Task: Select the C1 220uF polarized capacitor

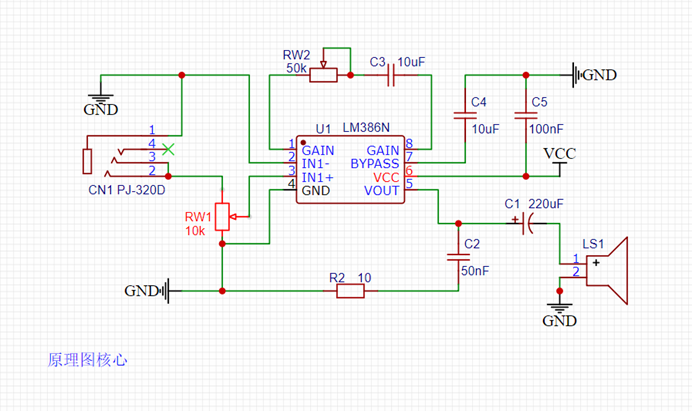Action: pyautogui.click(x=526, y=223)
